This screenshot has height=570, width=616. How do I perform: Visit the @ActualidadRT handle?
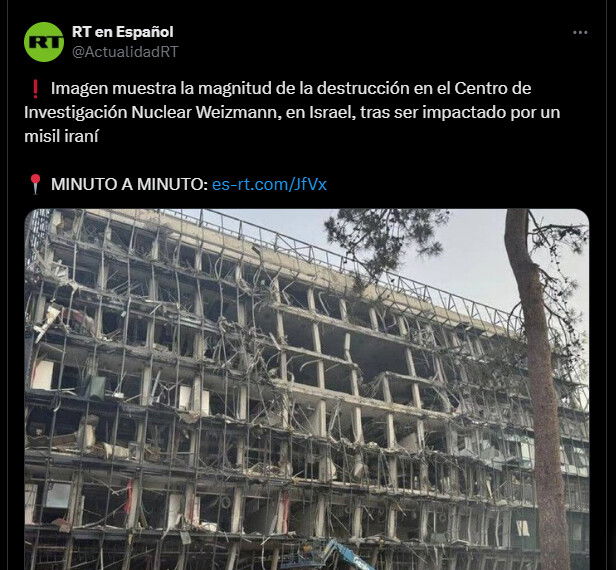pos(125,52)
